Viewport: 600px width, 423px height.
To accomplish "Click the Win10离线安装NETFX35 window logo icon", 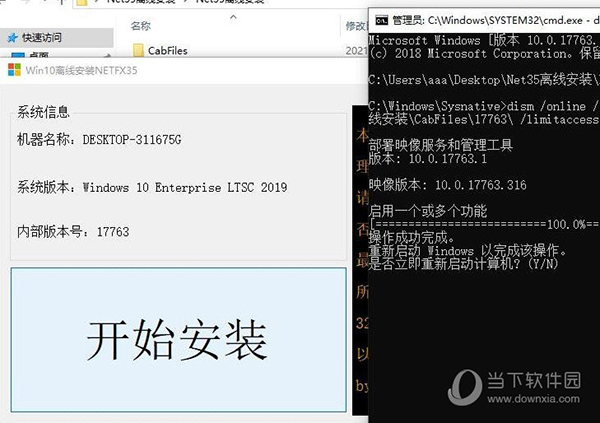I will click(14, 70).
